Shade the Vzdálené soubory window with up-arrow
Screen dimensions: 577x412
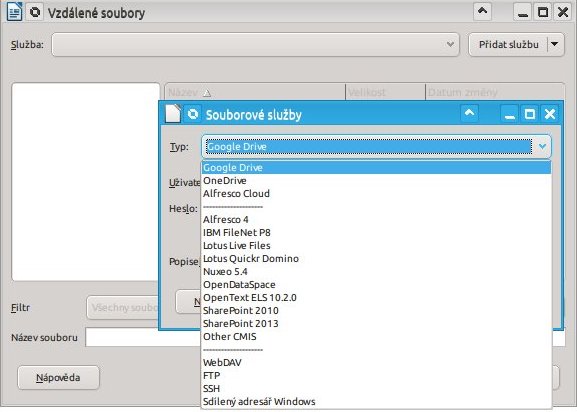tap(482, 11)
